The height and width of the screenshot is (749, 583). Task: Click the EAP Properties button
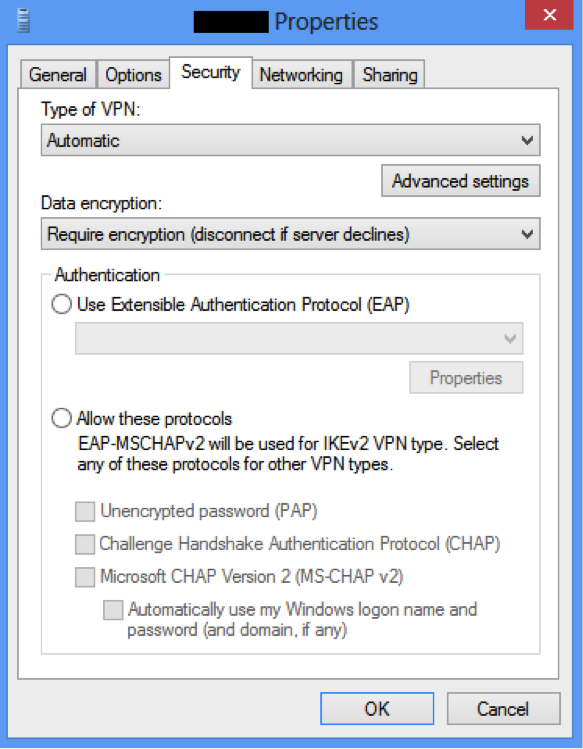click(x=466, y=378)
